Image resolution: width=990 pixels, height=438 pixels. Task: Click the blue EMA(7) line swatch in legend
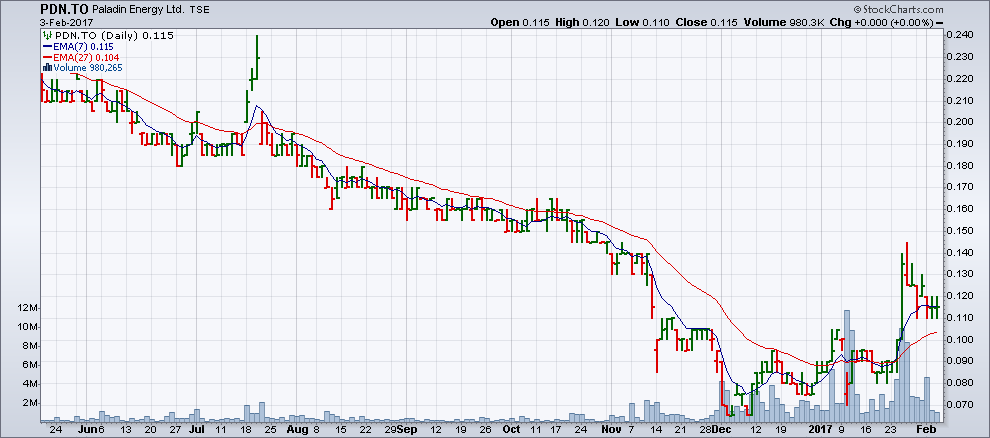click(x=47, y=47)
